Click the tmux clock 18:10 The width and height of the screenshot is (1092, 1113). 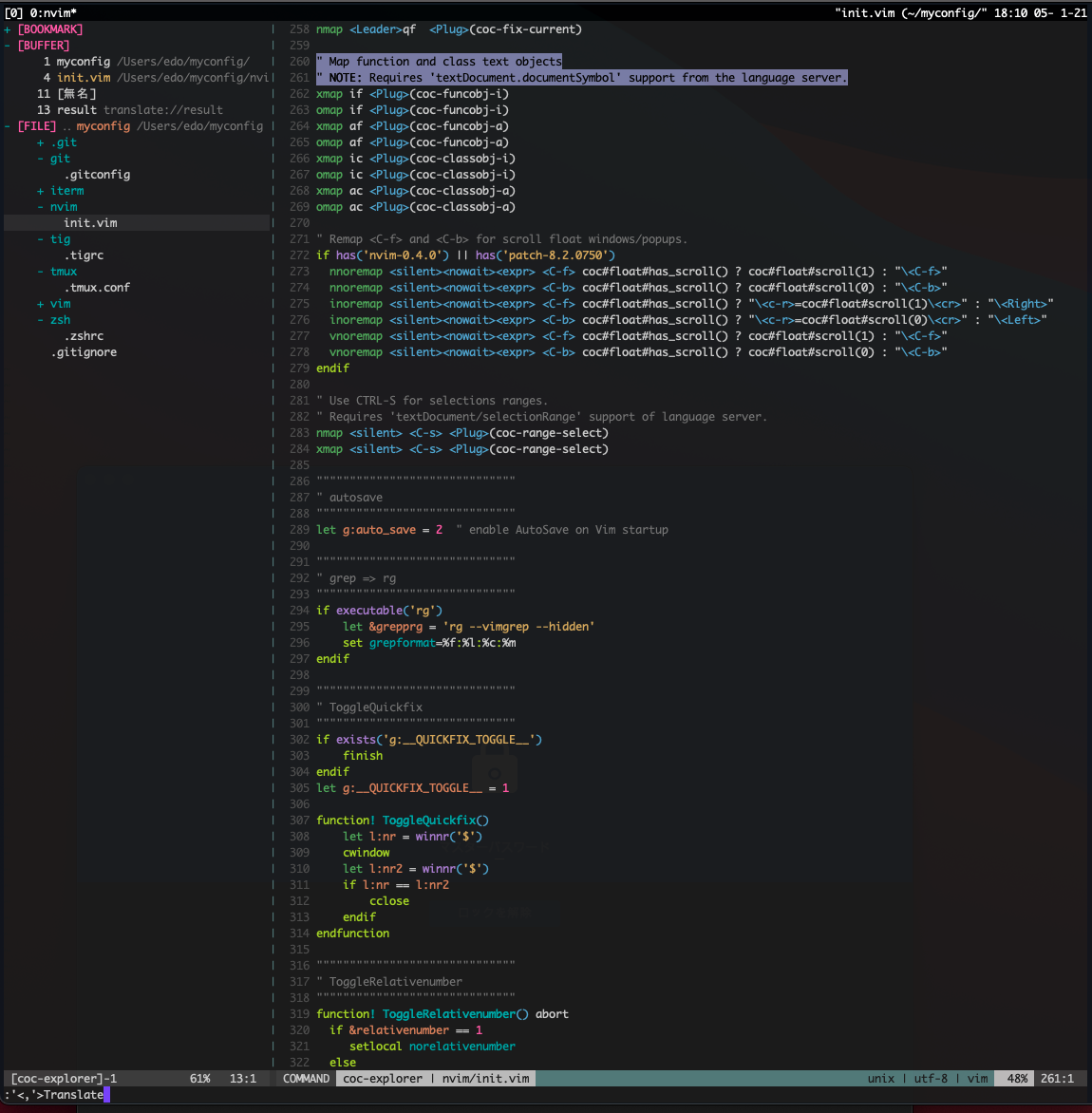(x=1011, y=12)
